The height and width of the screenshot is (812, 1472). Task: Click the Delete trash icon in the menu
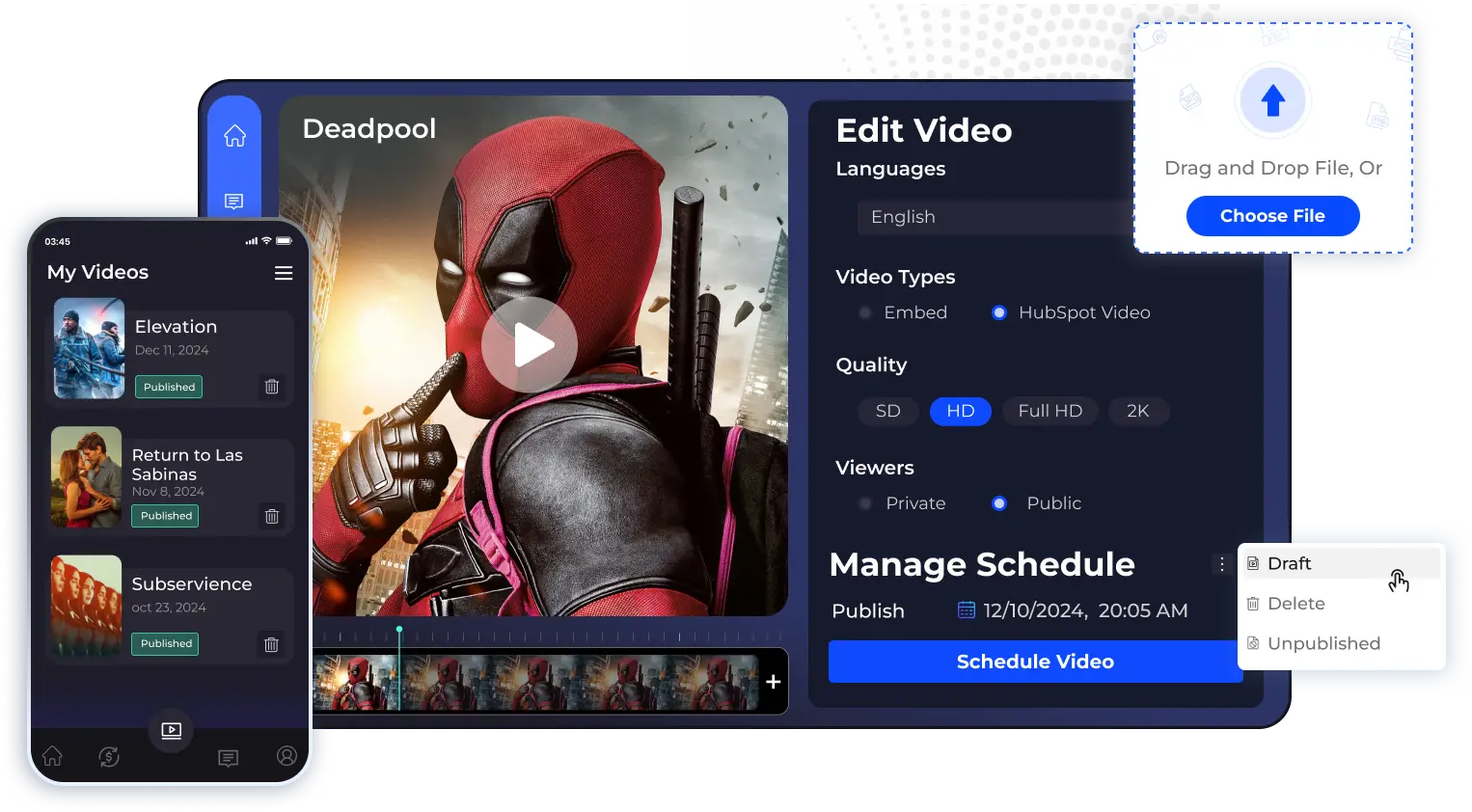point(1253,604)
